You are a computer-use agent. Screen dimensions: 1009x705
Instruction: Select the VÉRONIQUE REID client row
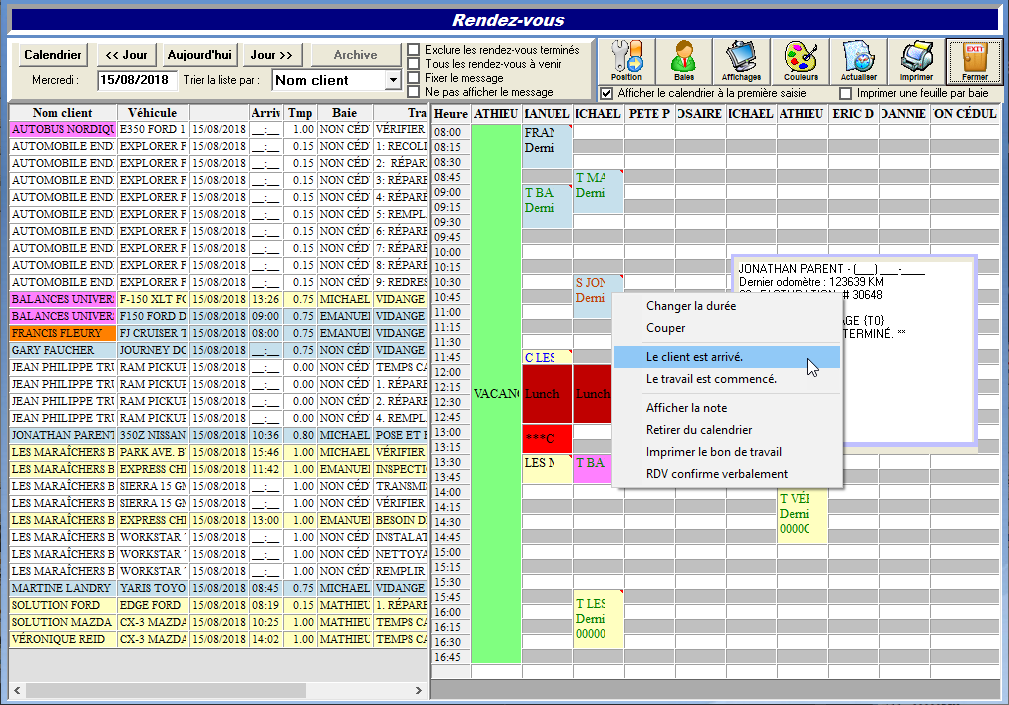tap(219, 639)
